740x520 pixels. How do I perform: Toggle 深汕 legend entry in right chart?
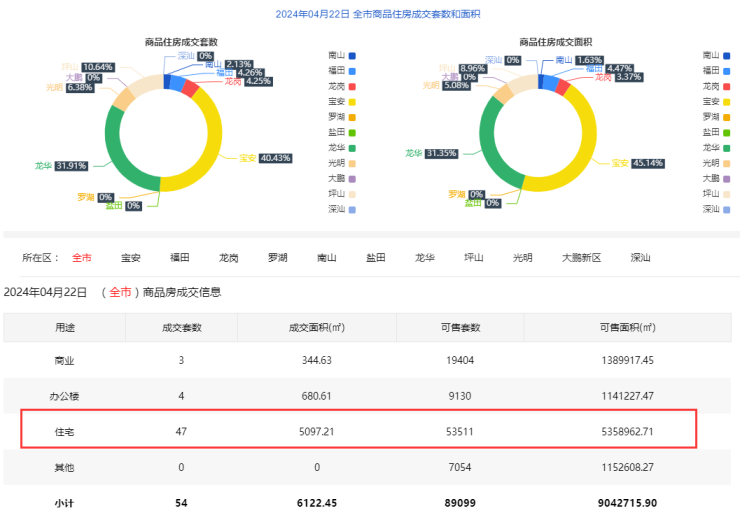click(x=712, y=209)
